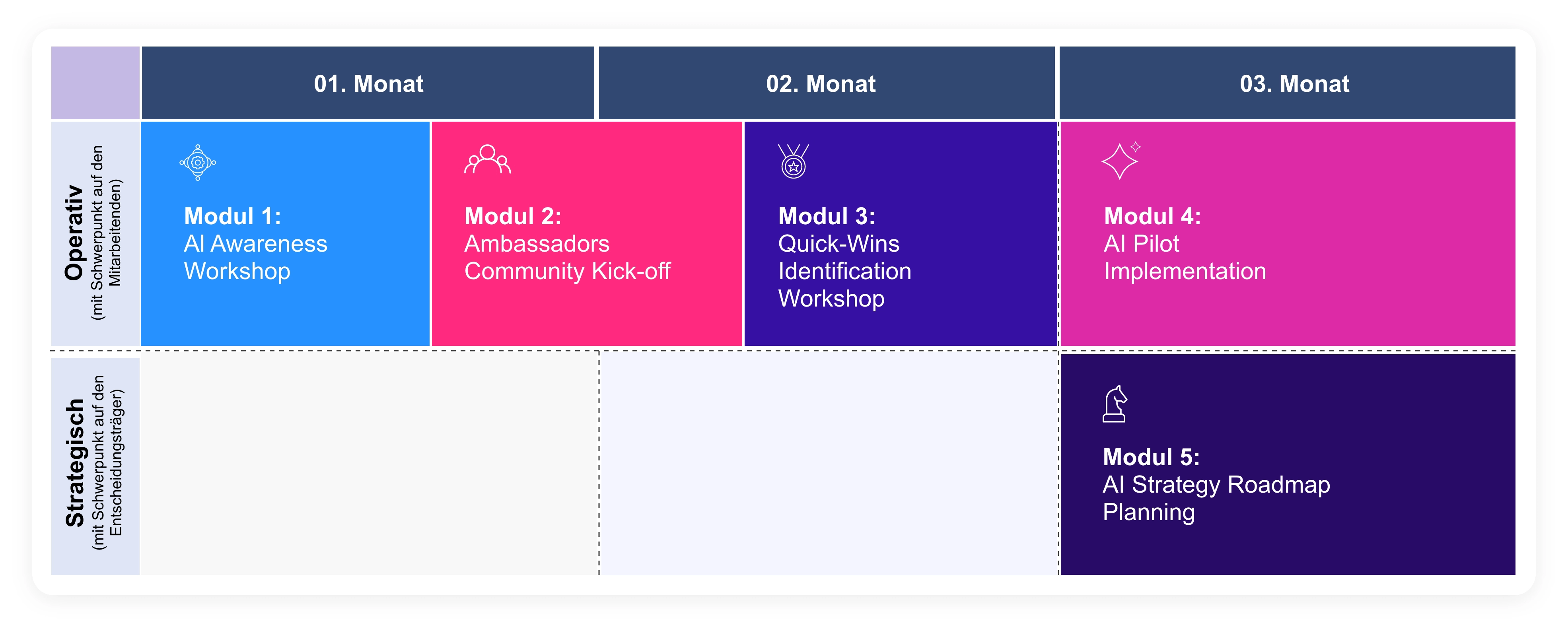Open Modul 5: AI Strategy Roadmap Planning text
The image size is (1568, 631).
pos(1216,484)
